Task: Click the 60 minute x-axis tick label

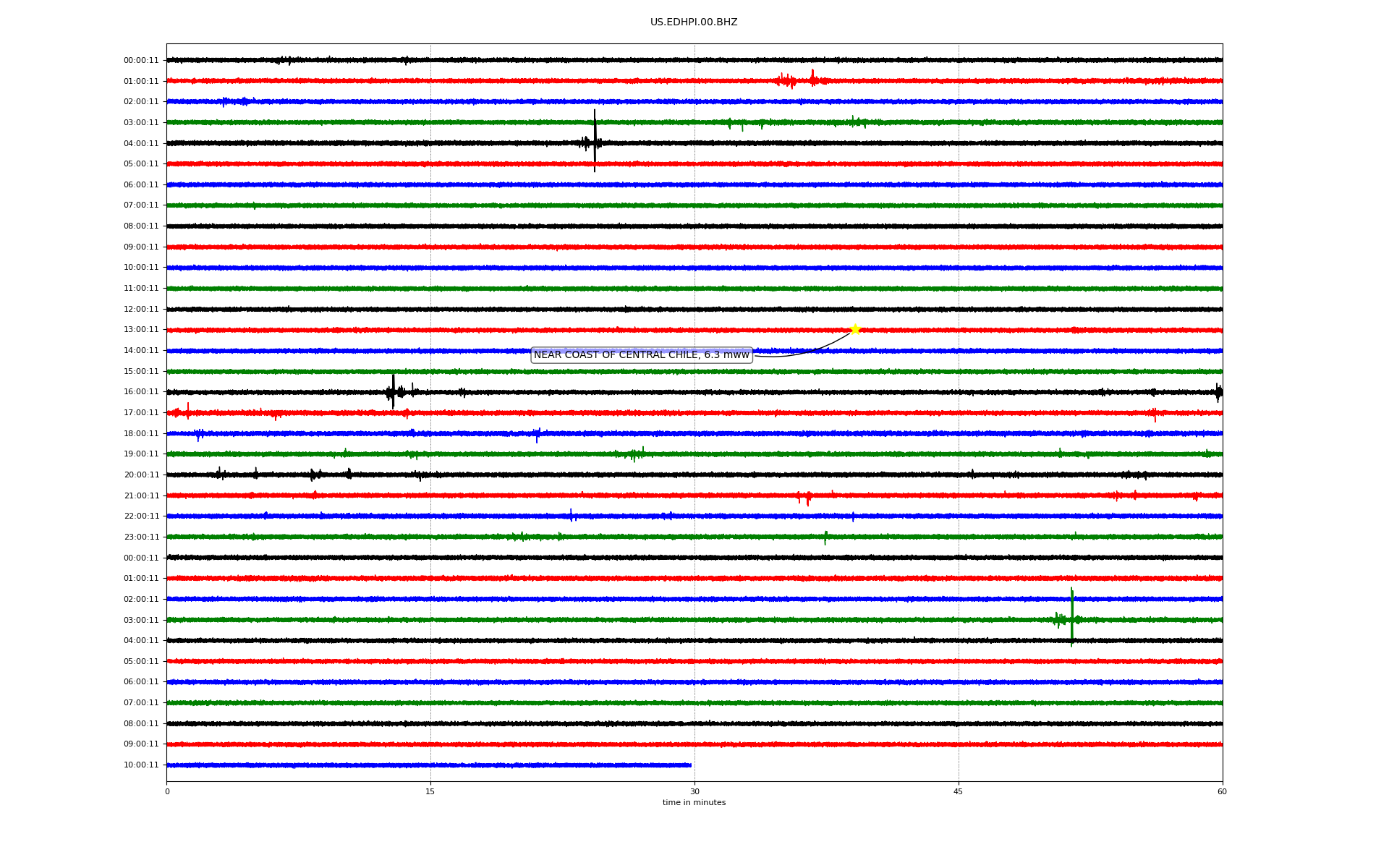Action: [x=1222, y=792]
